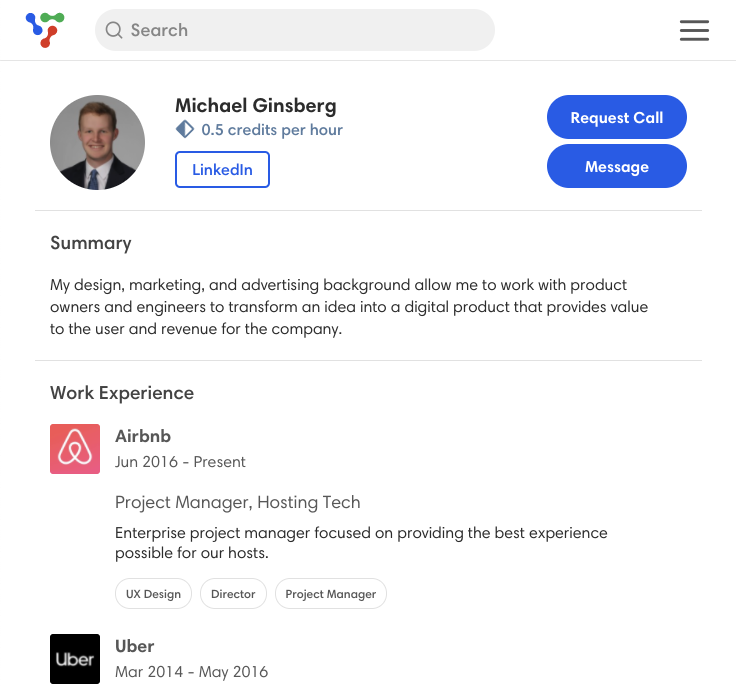Viewport: 736px width, 688px height.
Task: Open the Uber company logo
Action: [x=75, y=658]
